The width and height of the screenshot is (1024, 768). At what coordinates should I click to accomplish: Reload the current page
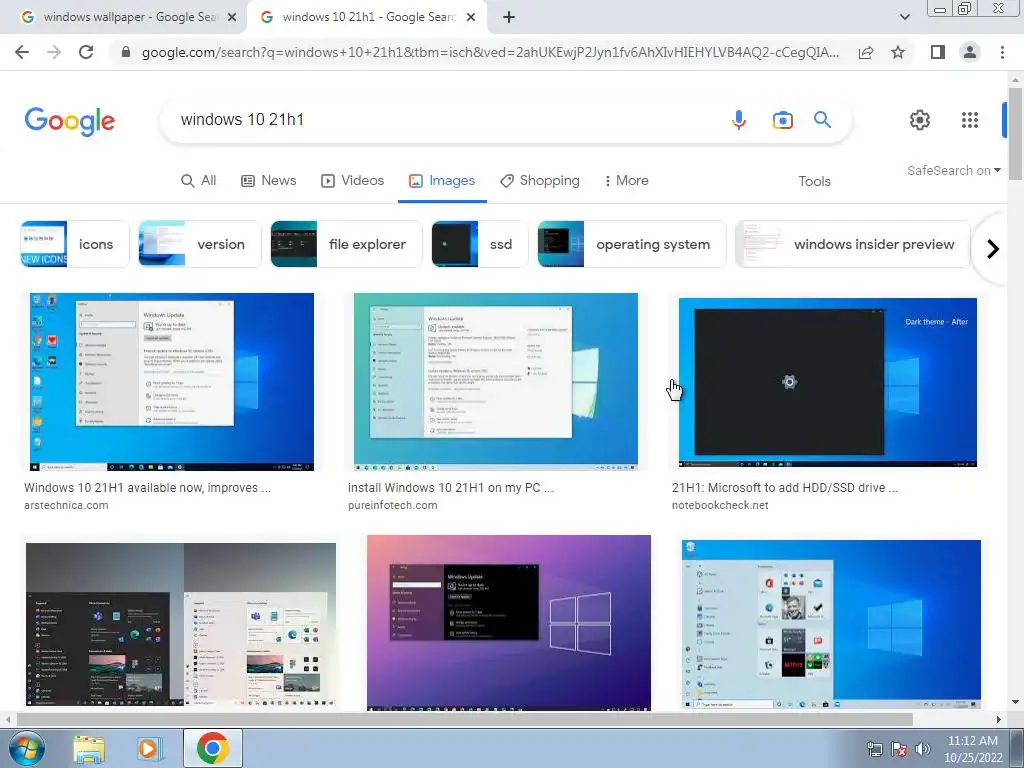[x=86, y=52]
